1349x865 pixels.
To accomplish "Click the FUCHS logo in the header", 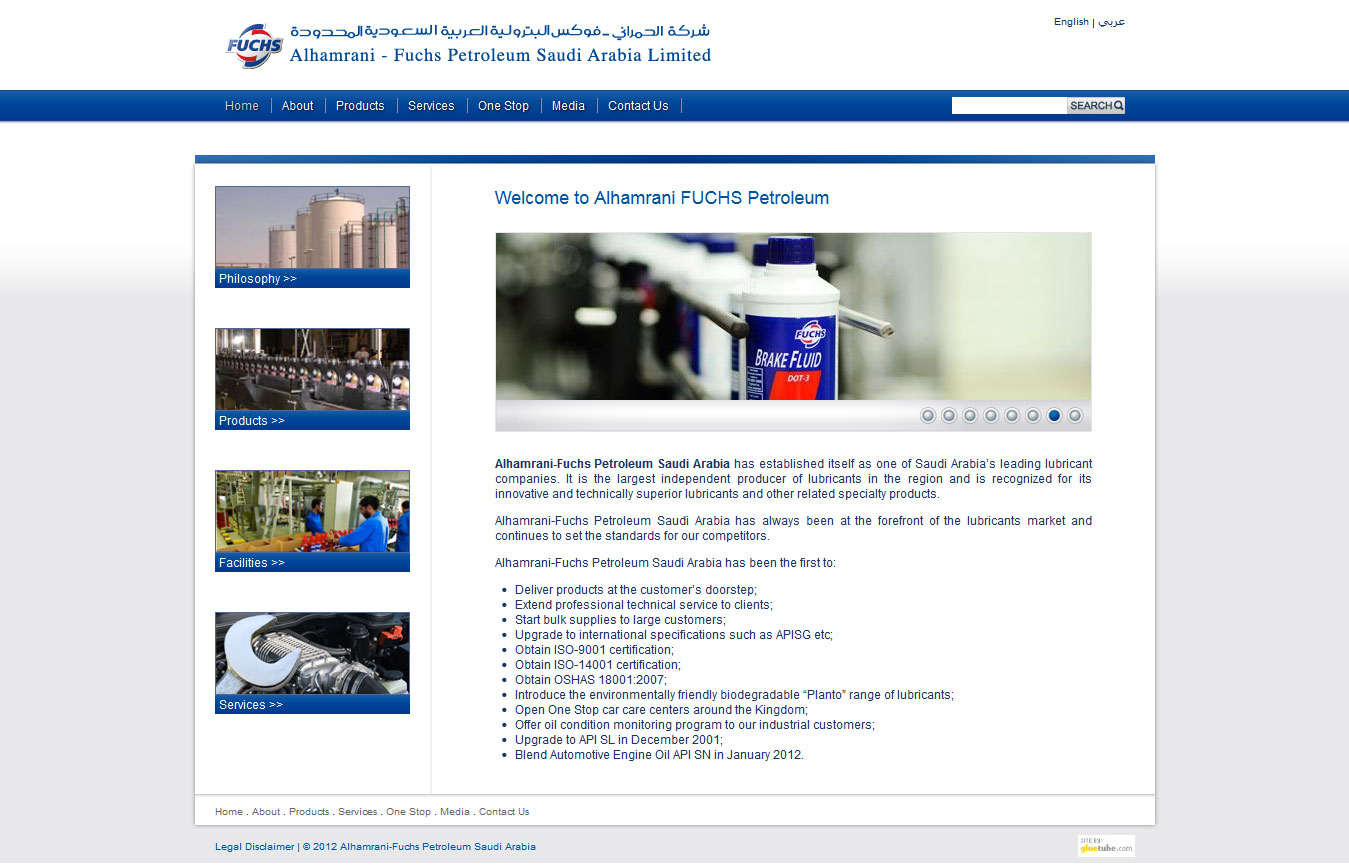I will coord(255,46).
